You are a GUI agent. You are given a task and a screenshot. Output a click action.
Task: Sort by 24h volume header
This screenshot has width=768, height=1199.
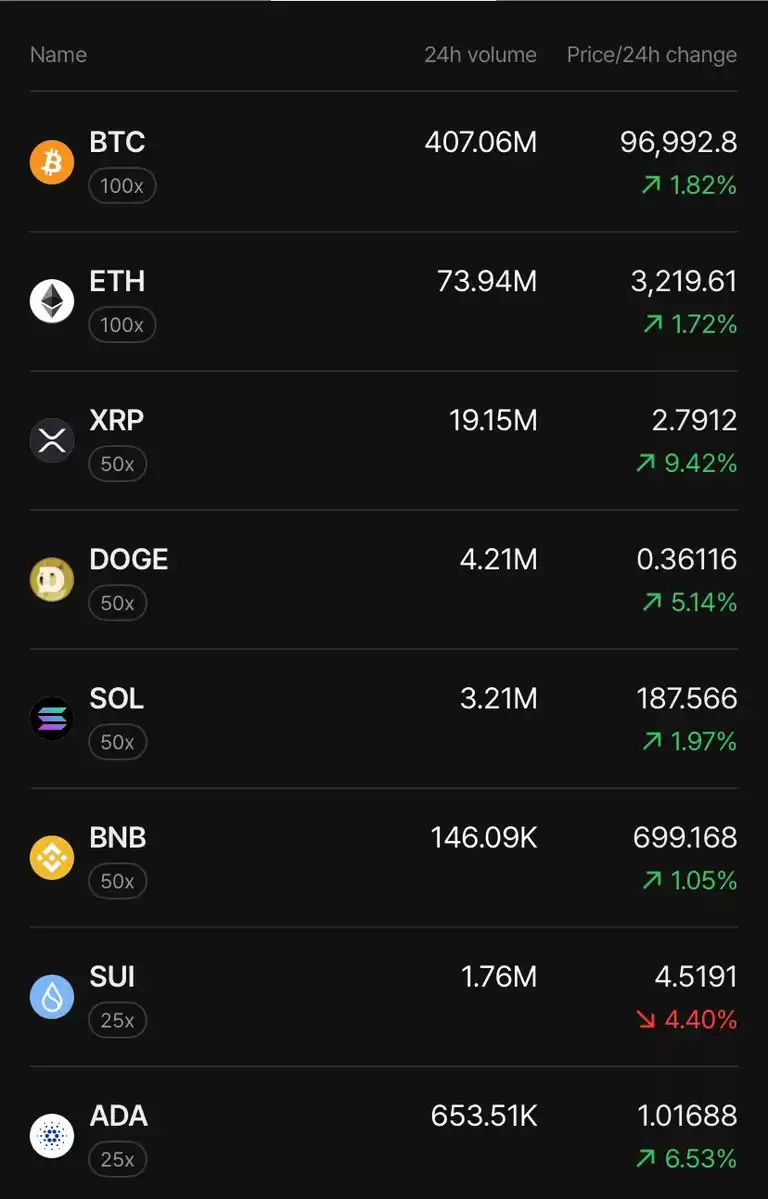[x=480, y=55]
